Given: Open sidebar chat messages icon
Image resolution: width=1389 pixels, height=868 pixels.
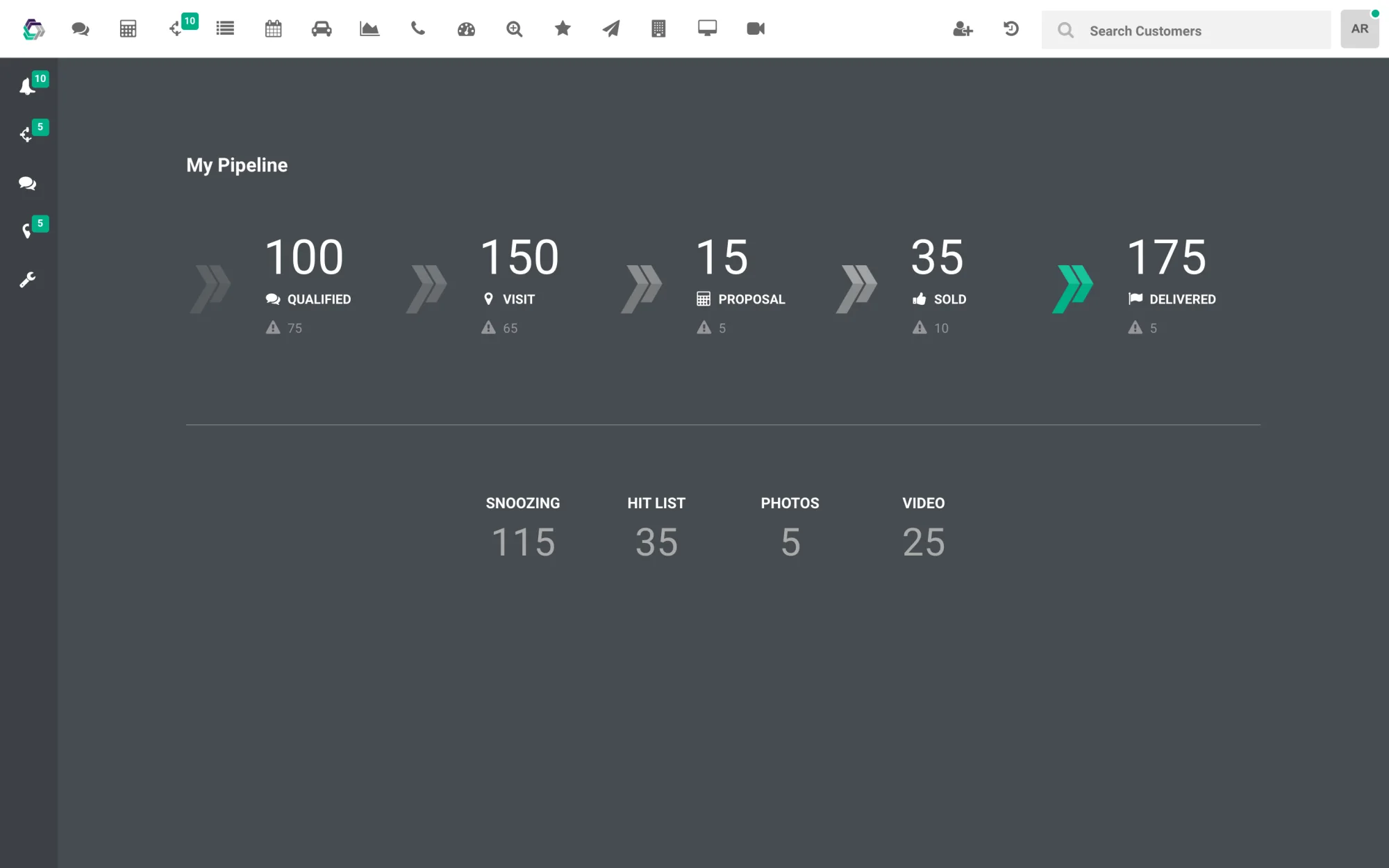Looking at the screenshot, I should [27, 183].
